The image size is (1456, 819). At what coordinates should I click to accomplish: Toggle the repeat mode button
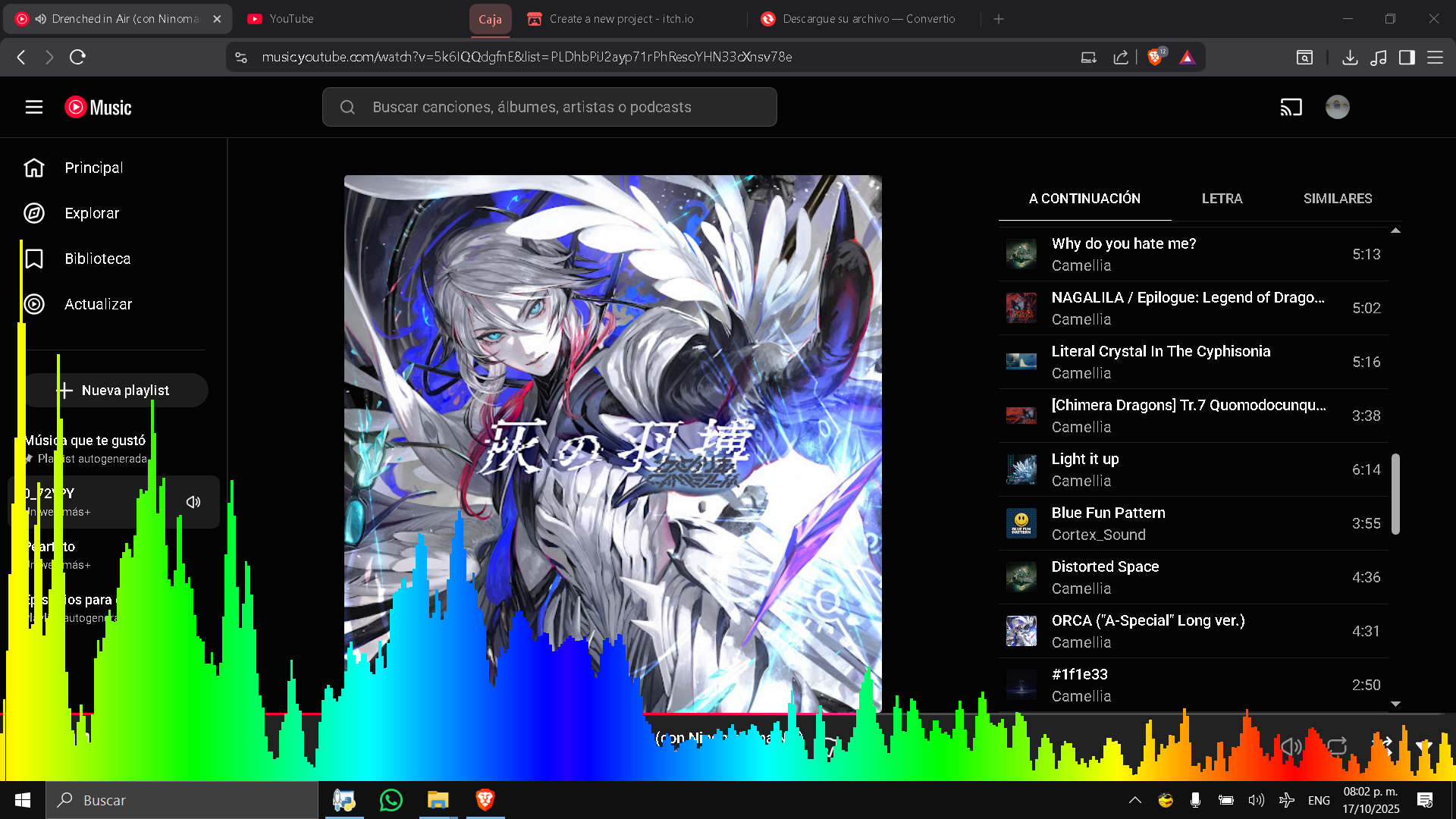click(x=1337, y=746)
